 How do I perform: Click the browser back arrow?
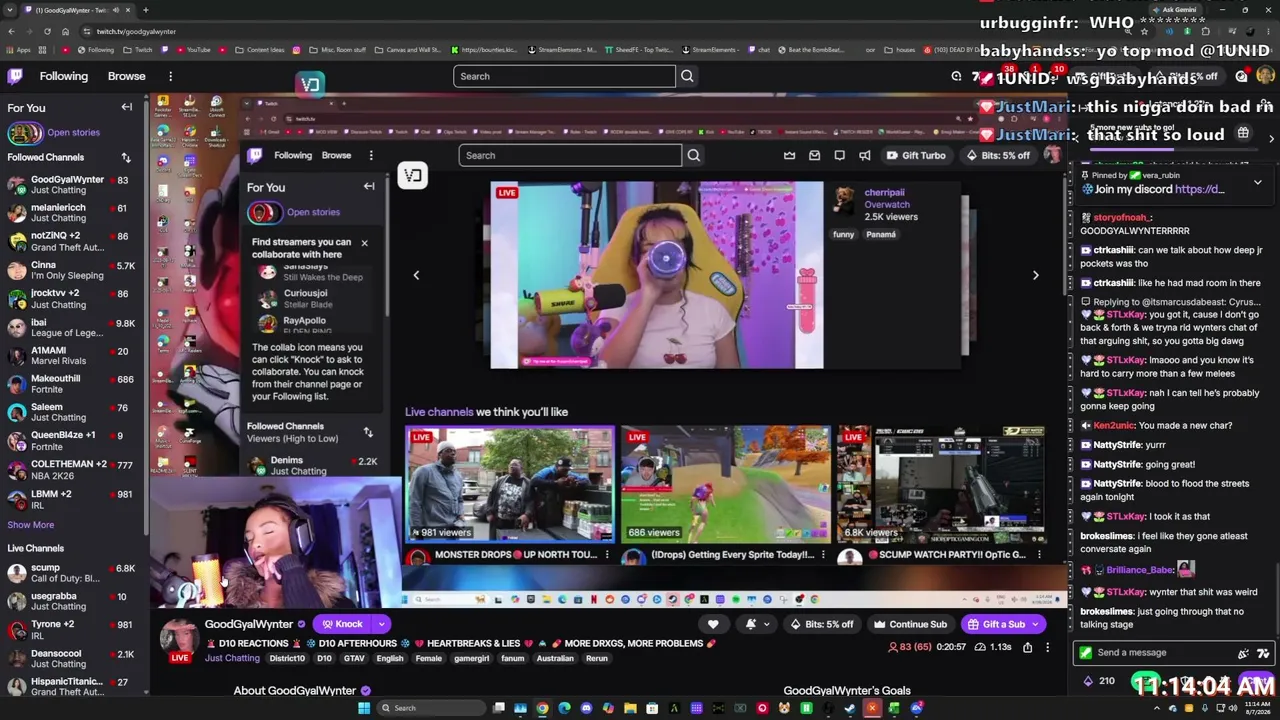click(9, 31)
